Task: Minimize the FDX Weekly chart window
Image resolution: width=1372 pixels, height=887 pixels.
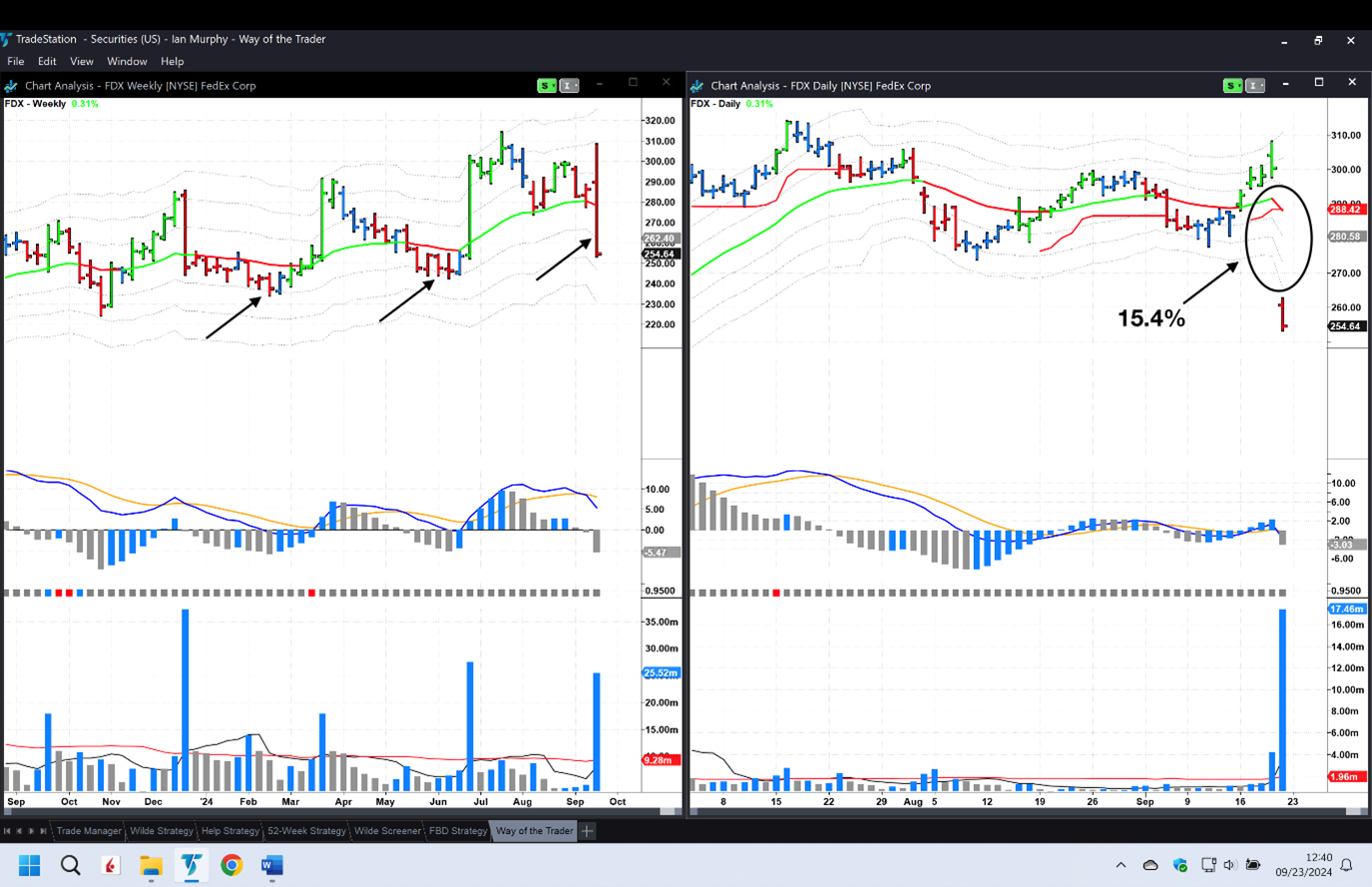Action: (x=600, y=85)
